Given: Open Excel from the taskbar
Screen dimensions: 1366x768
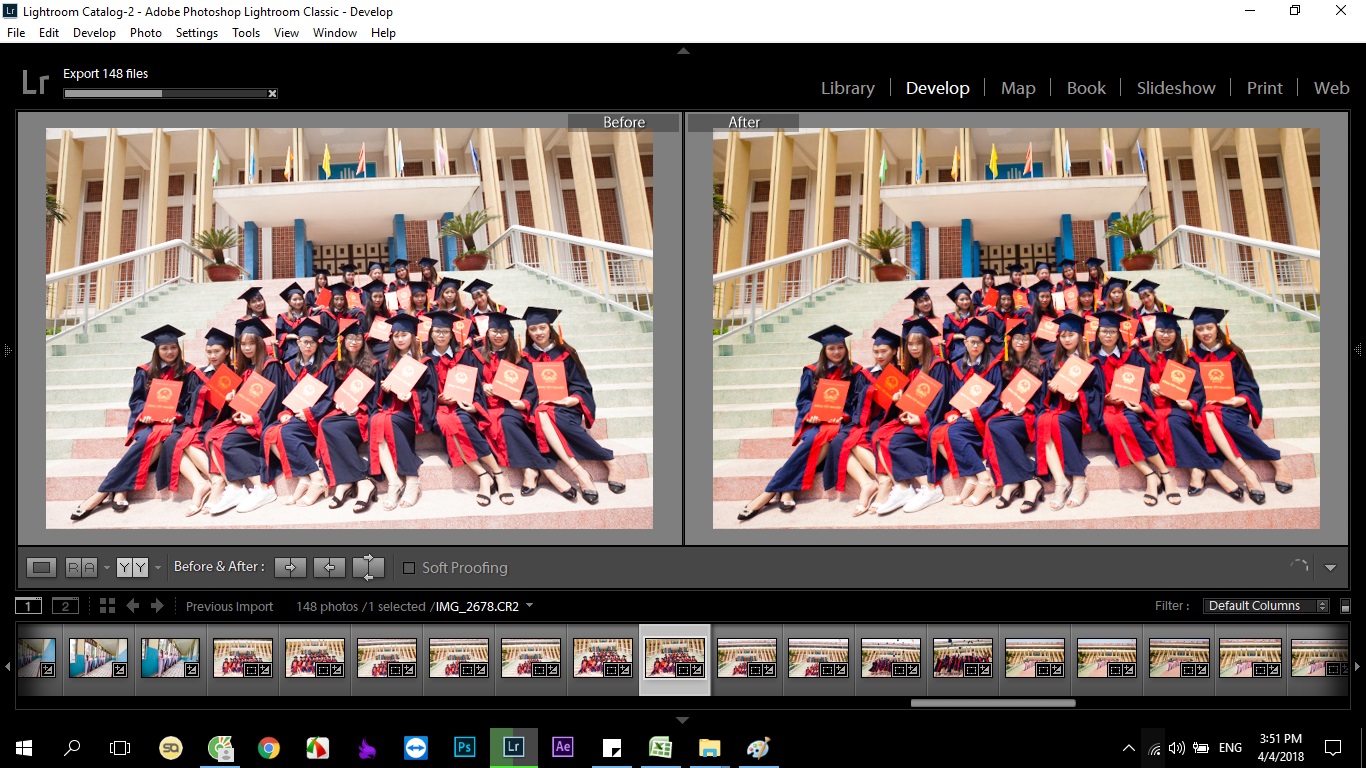Looking at the screenshot, I should coord(660,747).
